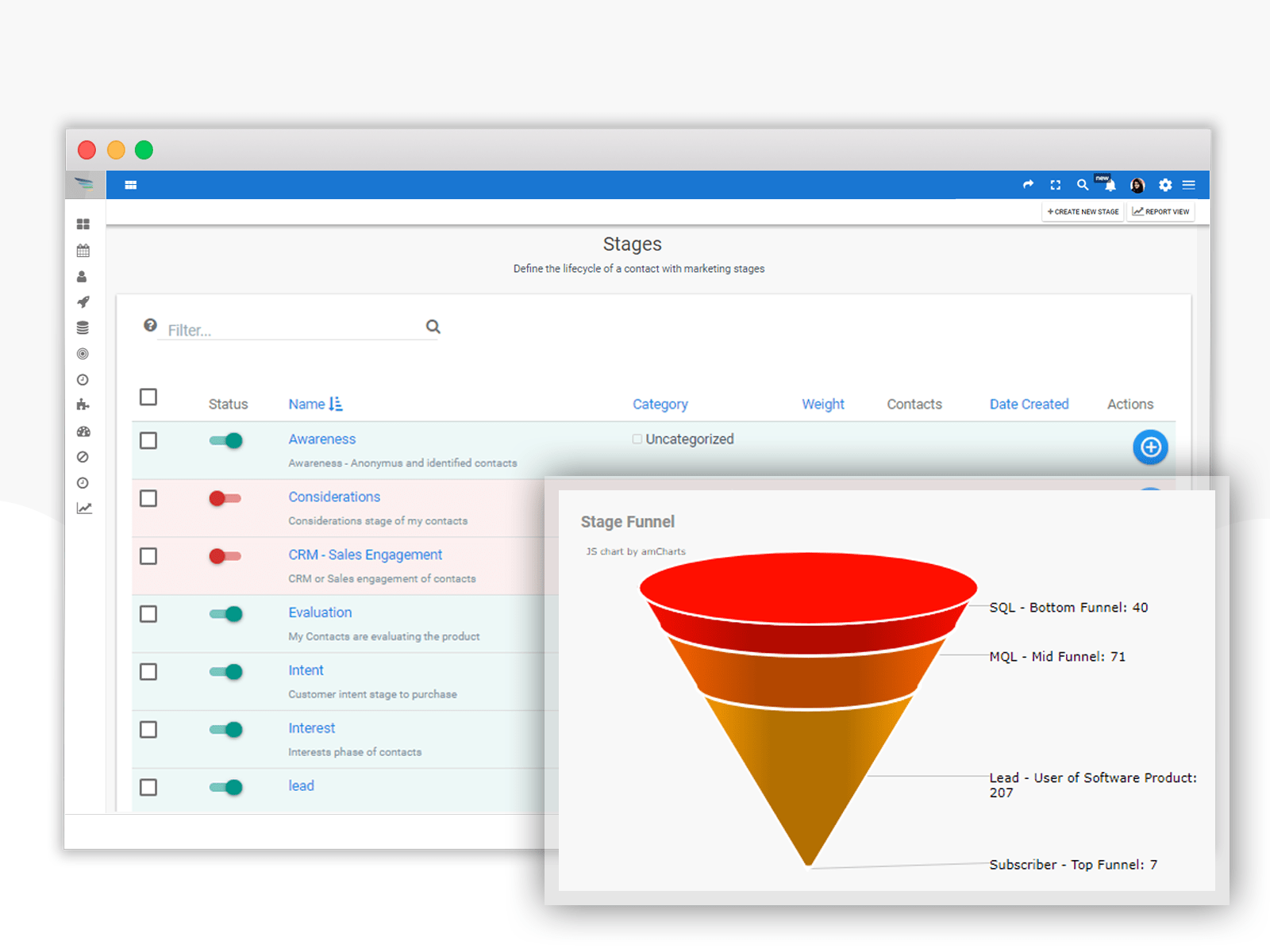Click the Create New Stage button
1270x952 pixels.
pyautogui.click(x=1083, y=212)
